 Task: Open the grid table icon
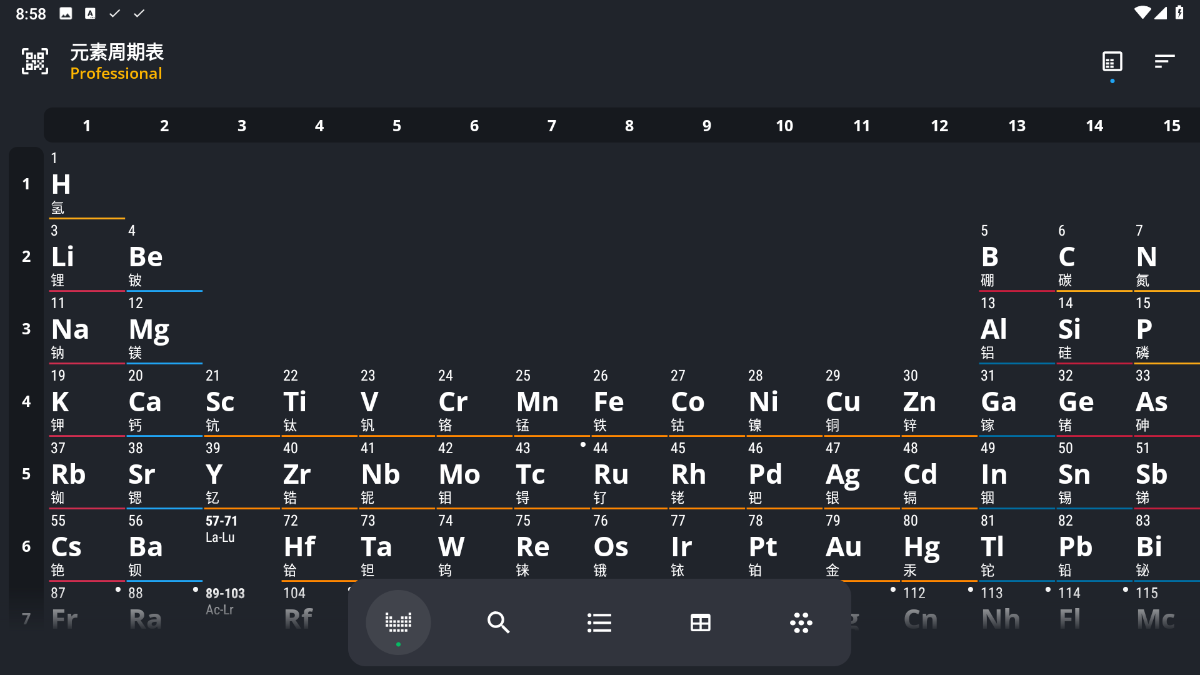pos(700,623)
